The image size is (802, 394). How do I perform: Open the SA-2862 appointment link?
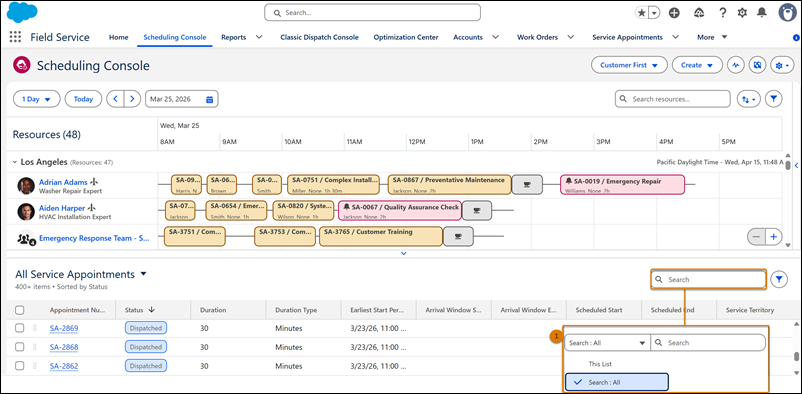pos(64,366)
